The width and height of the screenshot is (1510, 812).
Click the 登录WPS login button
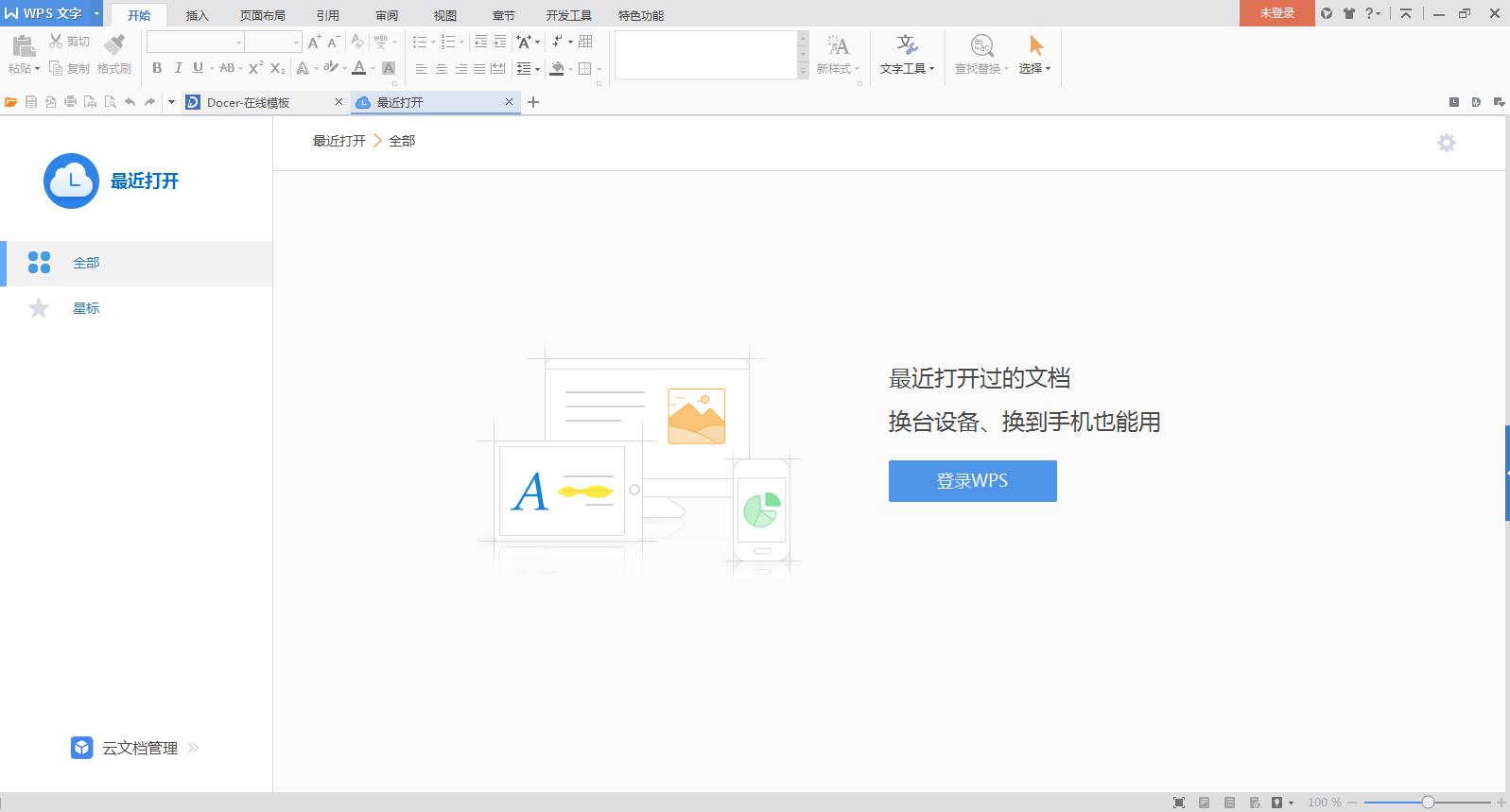[x=972, y=481]
